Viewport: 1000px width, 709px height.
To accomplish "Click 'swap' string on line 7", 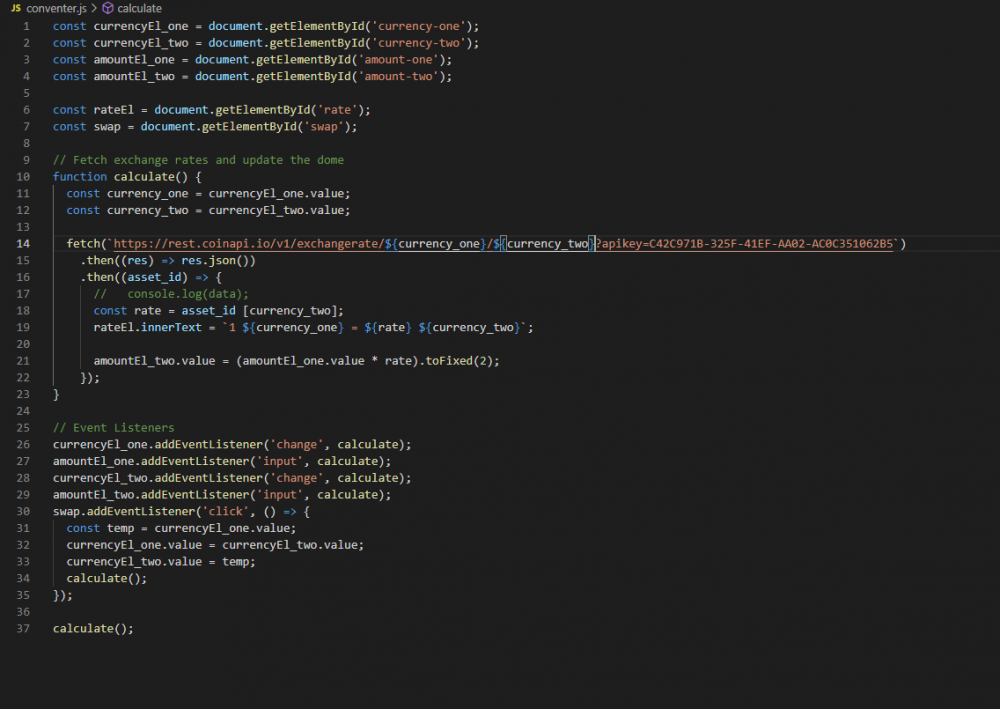I will tap(324, 126).
